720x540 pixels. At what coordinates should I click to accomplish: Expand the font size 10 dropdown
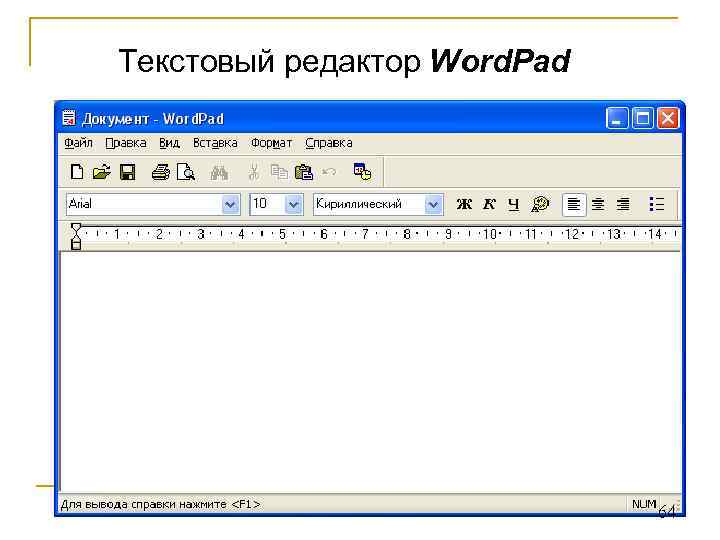293,204
